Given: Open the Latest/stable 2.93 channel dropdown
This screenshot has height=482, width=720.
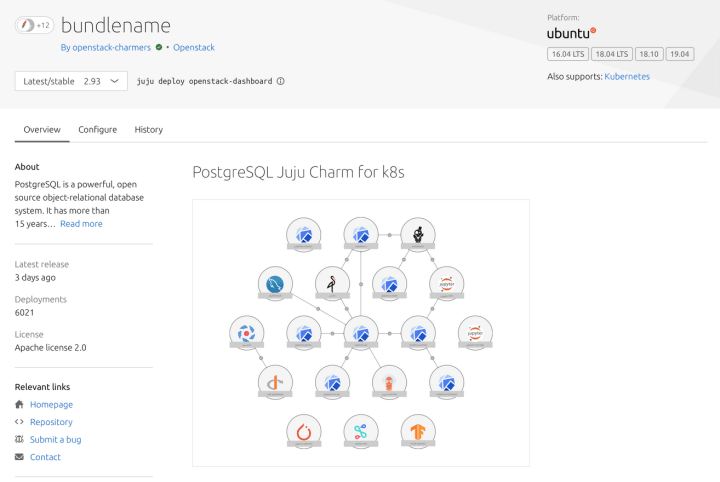Looking at the screenshot, I should tap(71, 81).
